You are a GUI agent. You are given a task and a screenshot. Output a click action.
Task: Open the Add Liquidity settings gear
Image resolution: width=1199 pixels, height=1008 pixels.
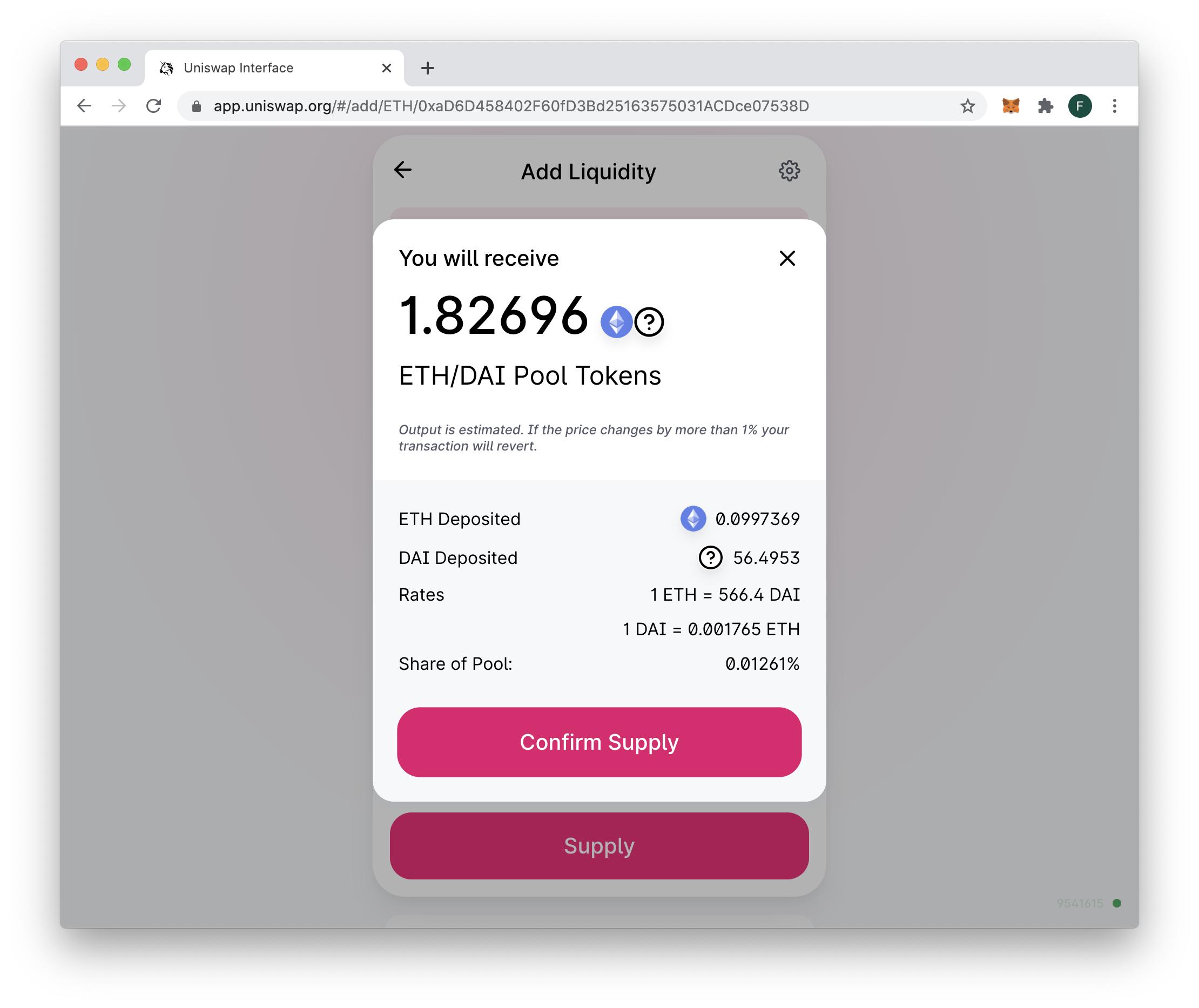[789, 170]
